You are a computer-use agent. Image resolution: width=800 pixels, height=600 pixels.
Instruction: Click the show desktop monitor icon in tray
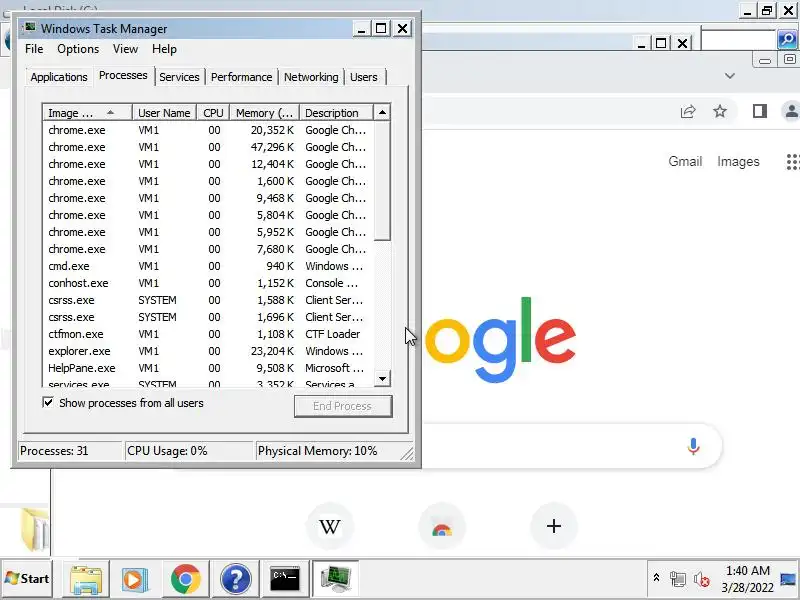(x=788, y=579)
